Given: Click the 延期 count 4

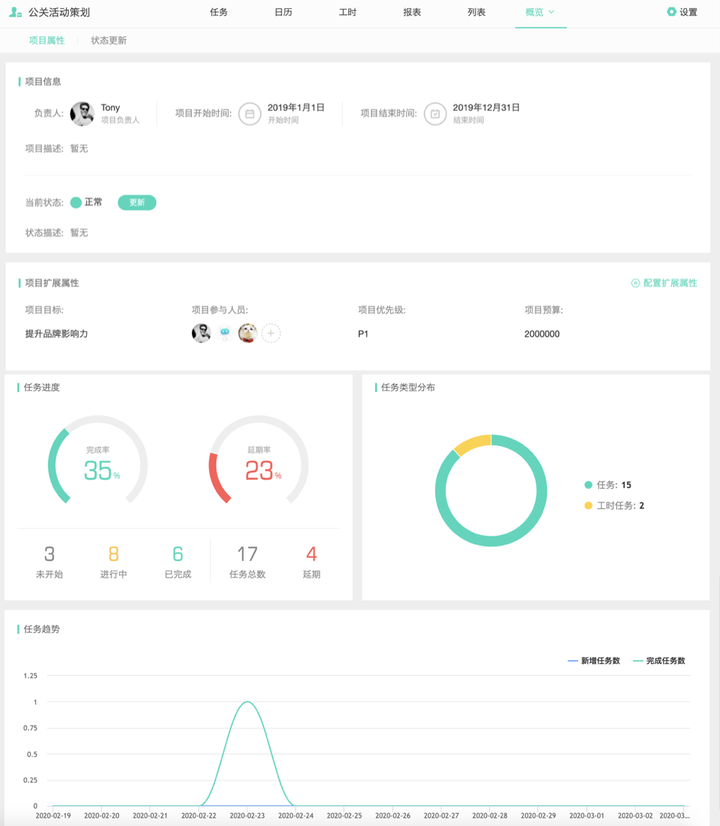Looking at the screenshot, I should coord(311,554).
